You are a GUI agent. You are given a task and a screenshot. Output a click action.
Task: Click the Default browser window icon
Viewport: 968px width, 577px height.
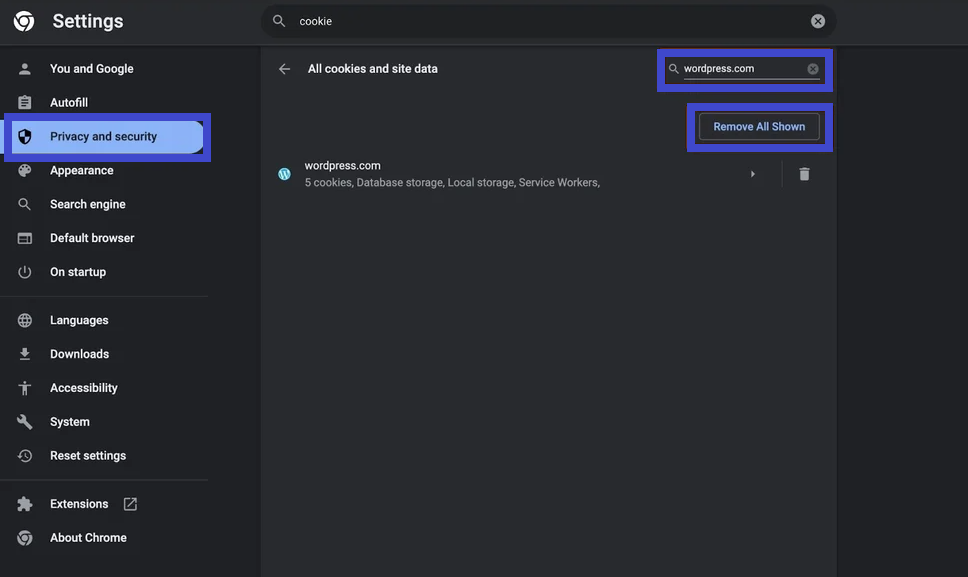[x=25, y=238]
